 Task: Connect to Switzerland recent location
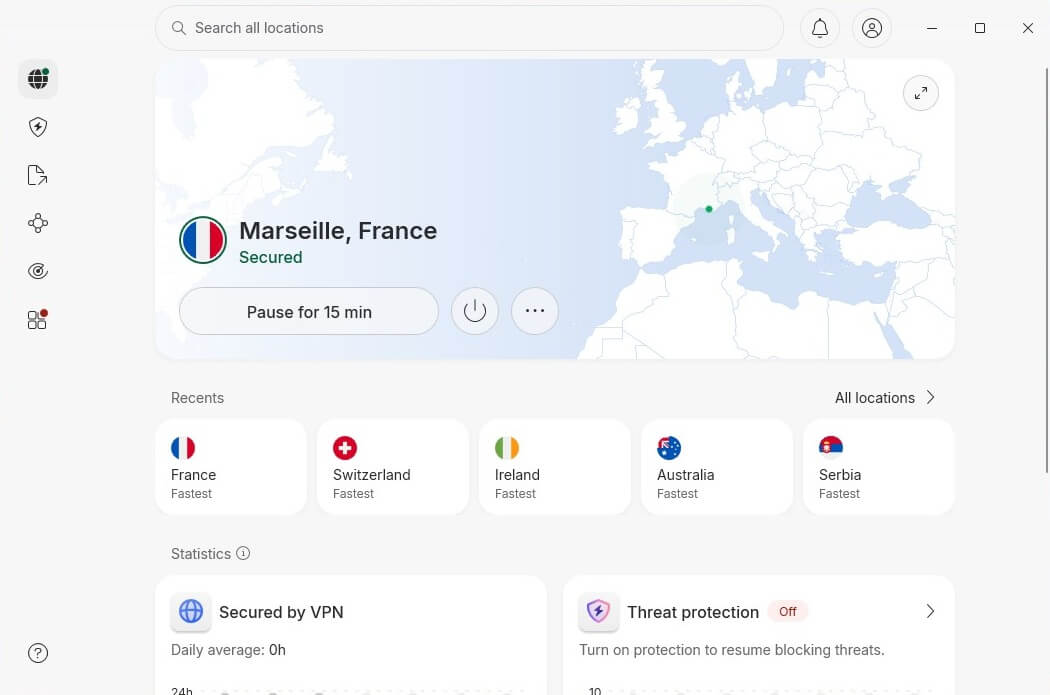click(x=392, y=467)
